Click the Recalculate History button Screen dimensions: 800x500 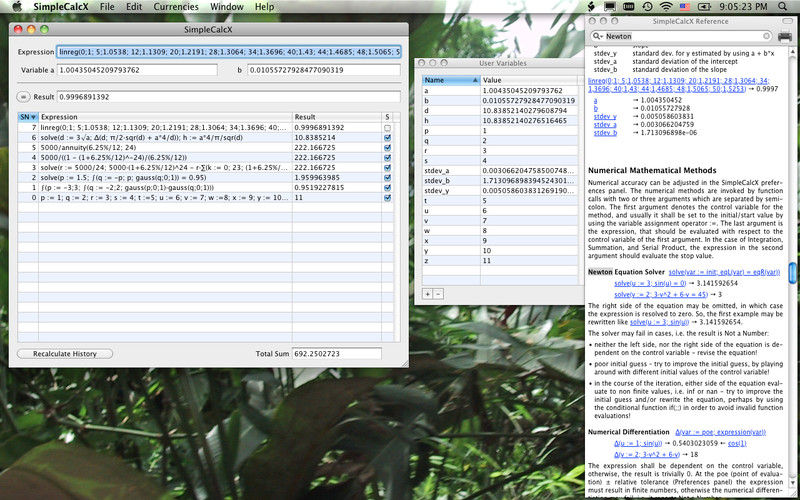[x=65, y=354]
